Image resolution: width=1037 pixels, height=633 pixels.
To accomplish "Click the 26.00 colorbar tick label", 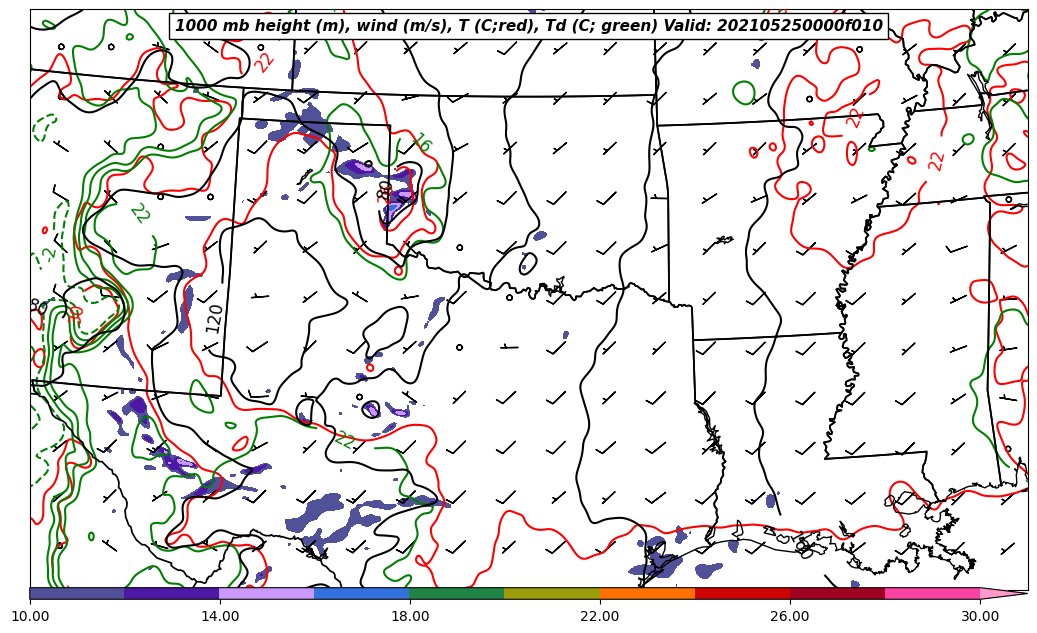I will pos(790,616).
